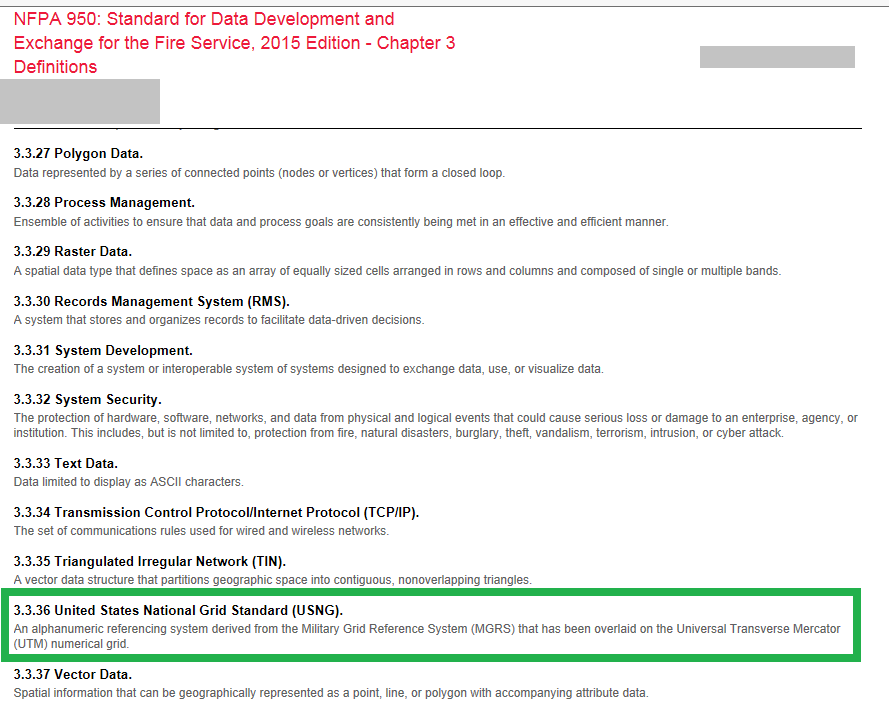Click the Raster Data definition text
The width and height of the screenshot is (889, 721).
(397, 271)
